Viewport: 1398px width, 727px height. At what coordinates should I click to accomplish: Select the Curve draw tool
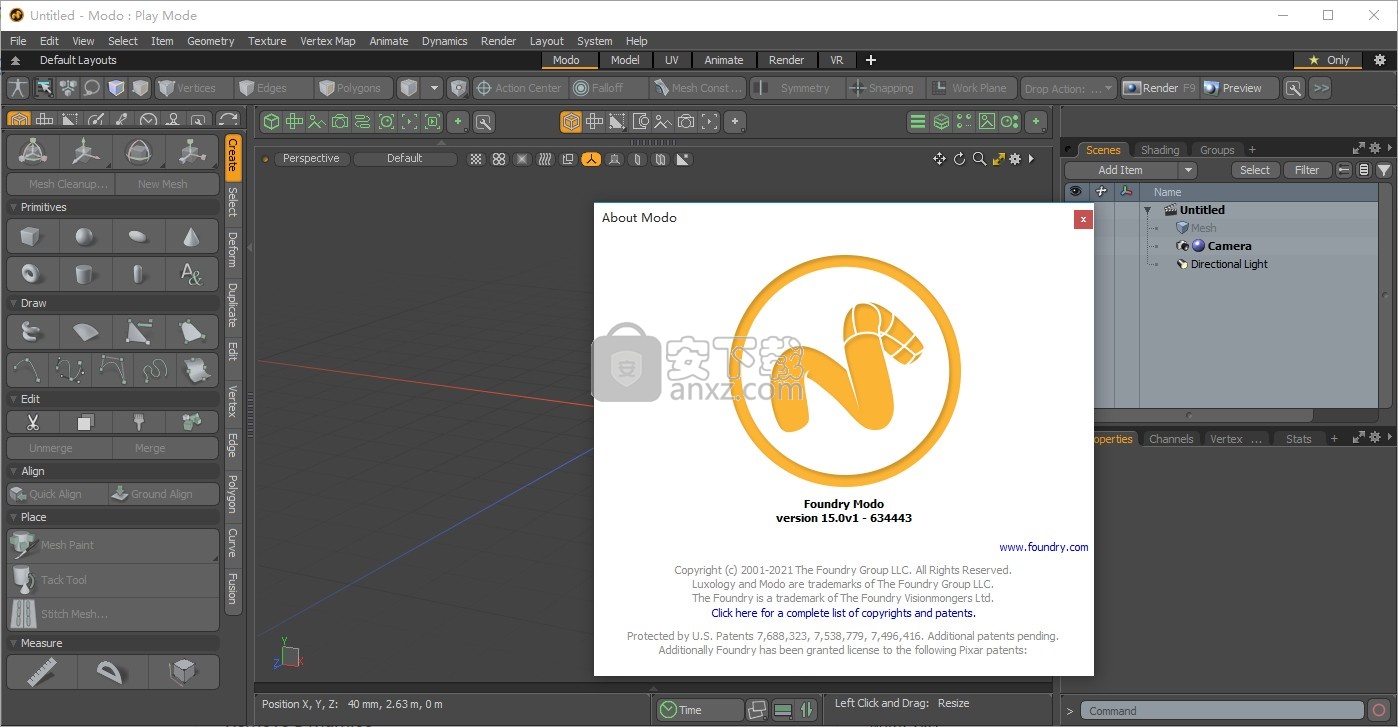[27, 369]
